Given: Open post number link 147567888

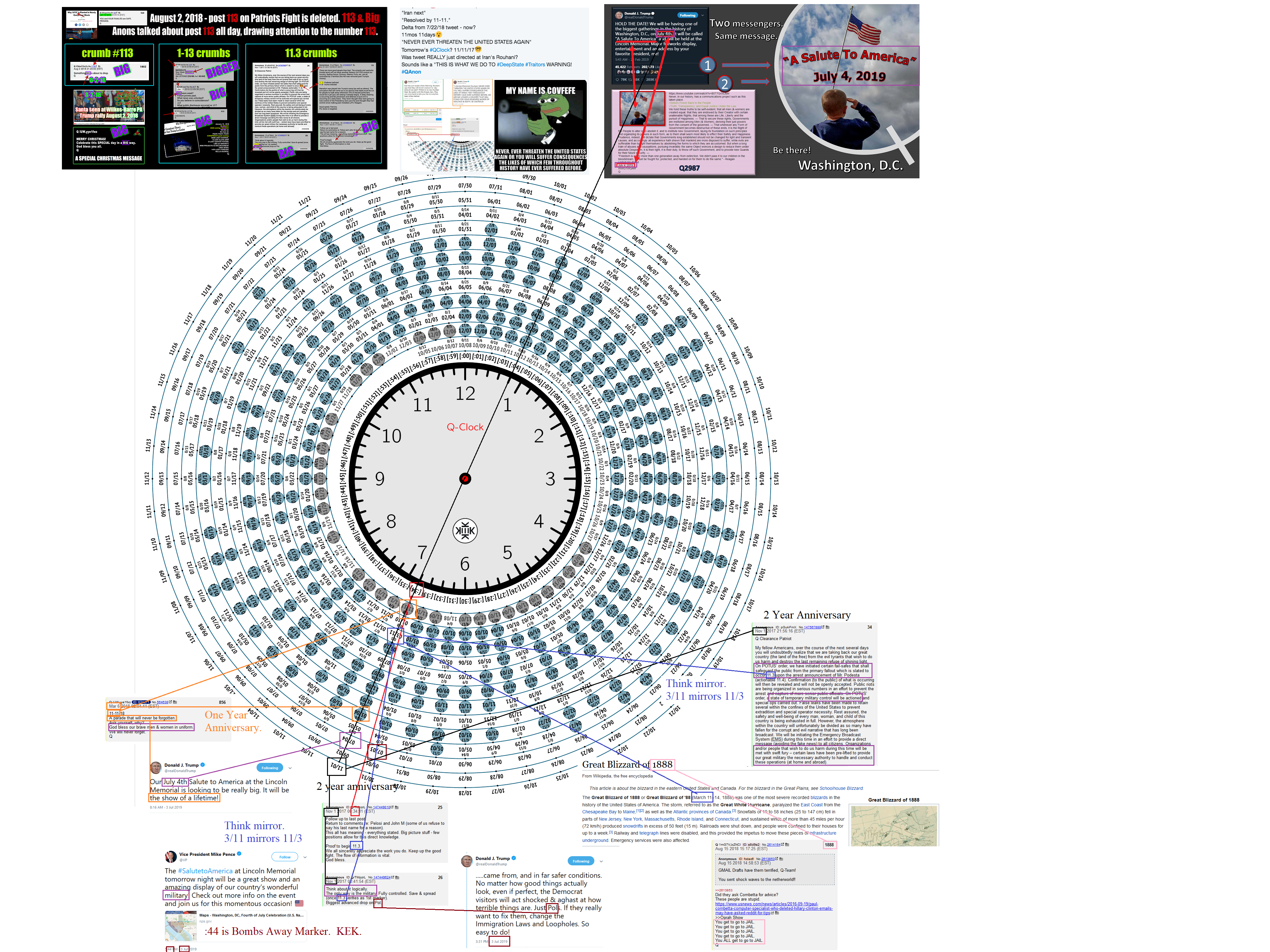Looking at the screenshot, I should pyautogui.click(x=812, y=627).
